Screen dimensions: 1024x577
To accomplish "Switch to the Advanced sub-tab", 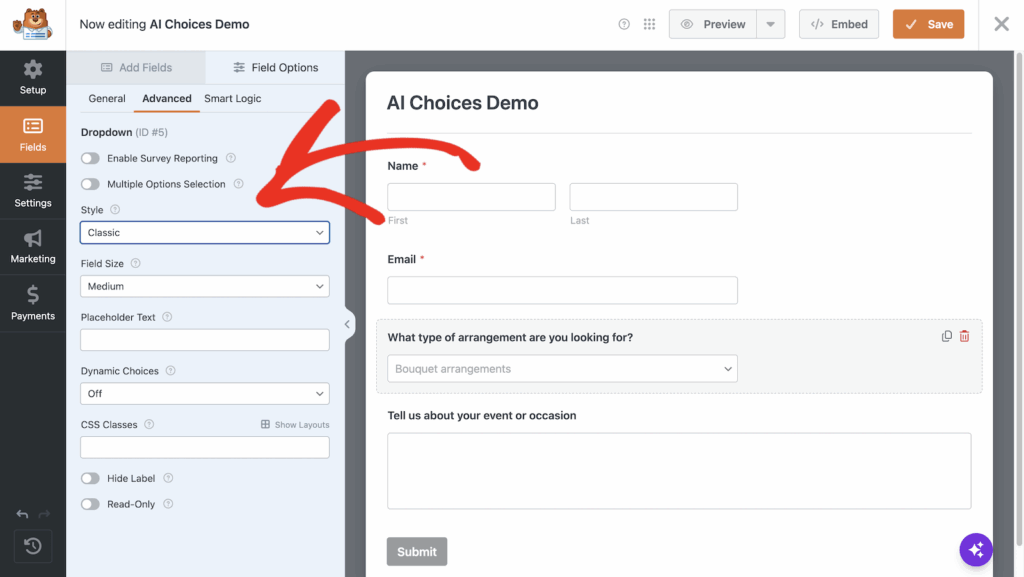I will pos(167,99).
